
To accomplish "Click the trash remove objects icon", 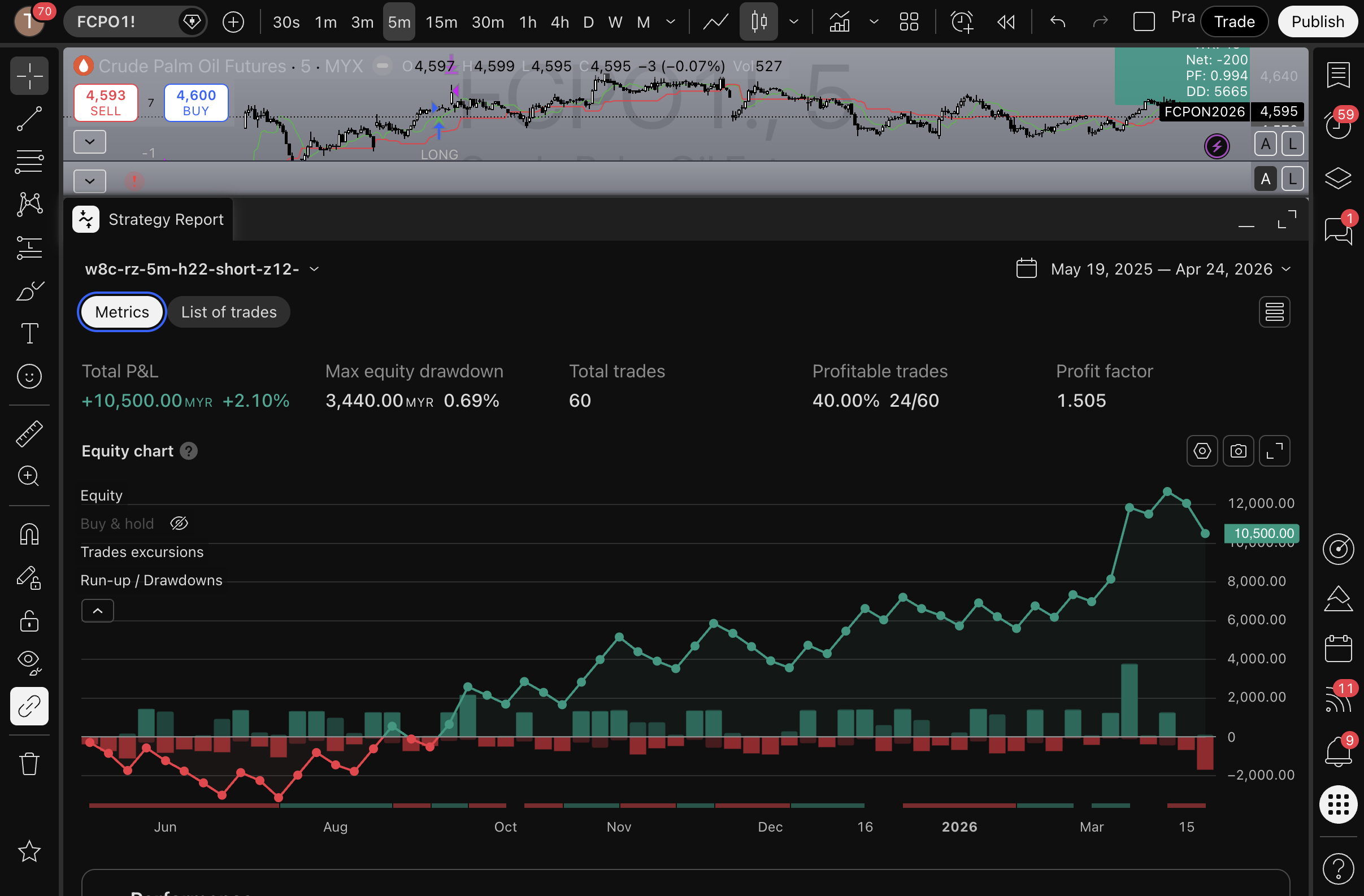I will pos(29,764).
